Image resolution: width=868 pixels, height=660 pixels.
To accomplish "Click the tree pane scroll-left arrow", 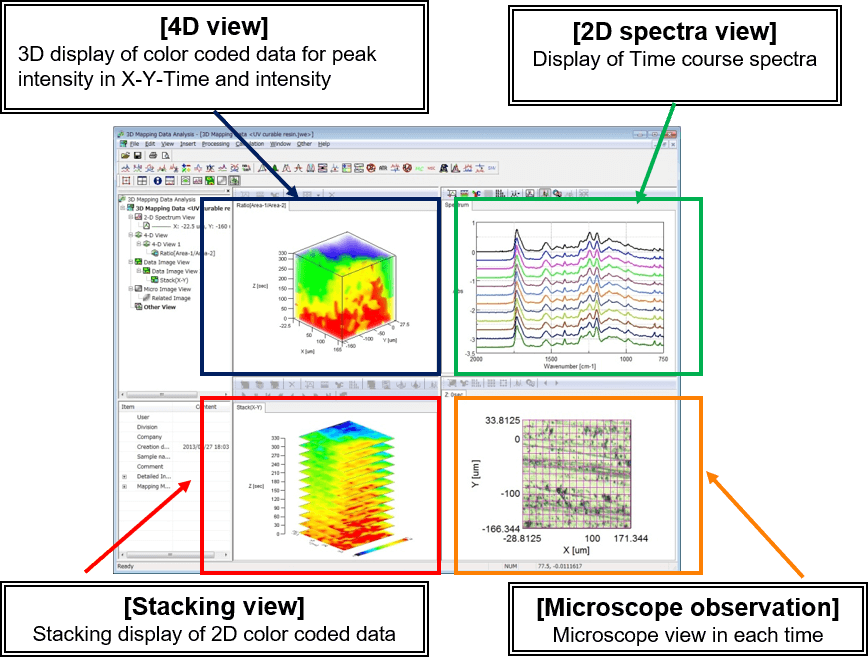I will (122, 395).
